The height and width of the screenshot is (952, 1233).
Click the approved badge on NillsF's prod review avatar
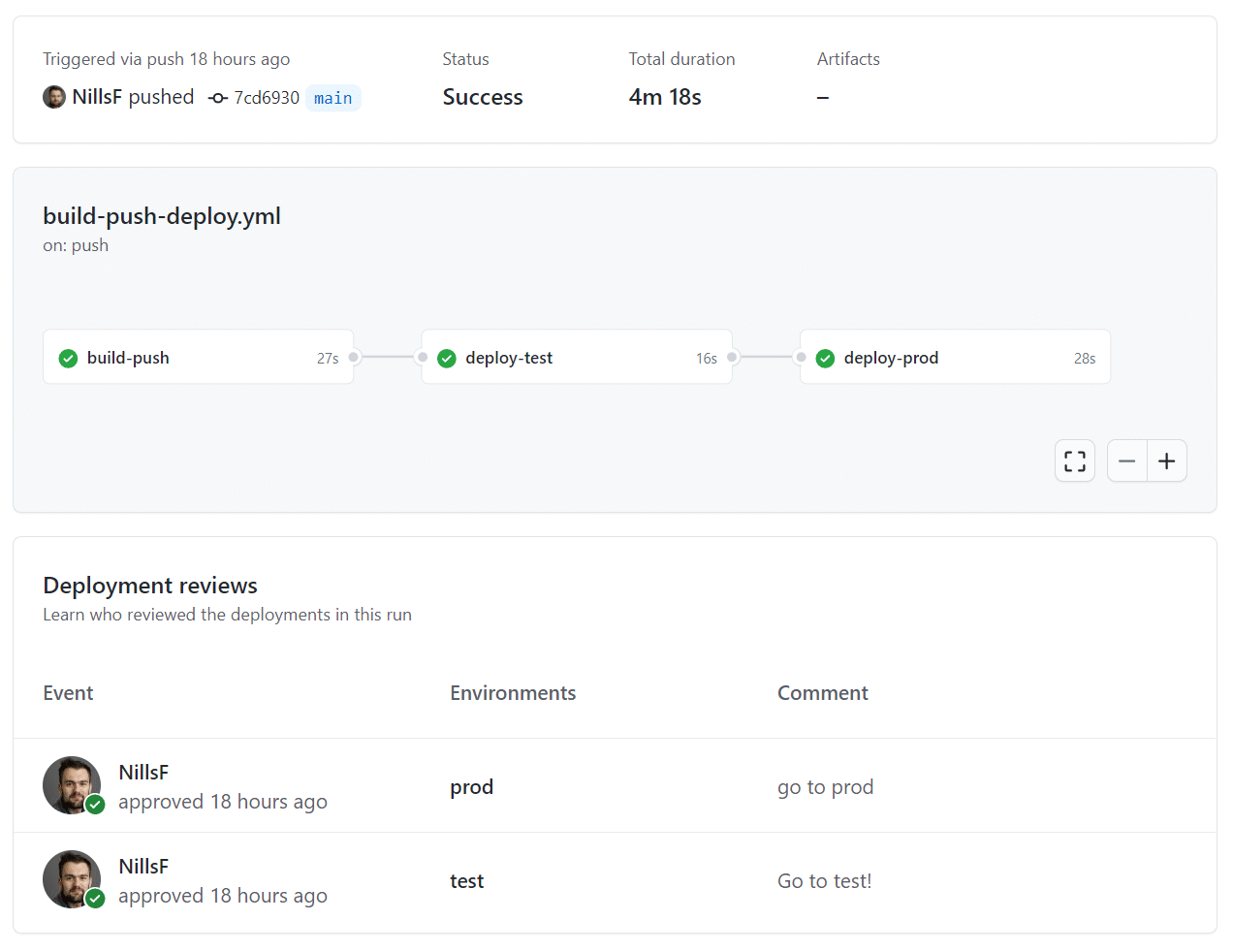[95, 805]
